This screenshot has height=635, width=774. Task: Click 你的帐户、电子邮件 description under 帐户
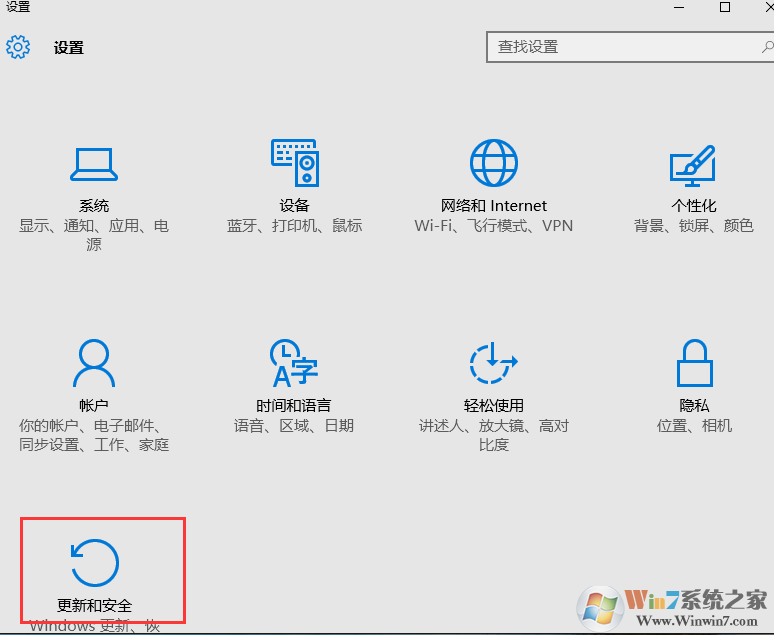tap(94, 426)
